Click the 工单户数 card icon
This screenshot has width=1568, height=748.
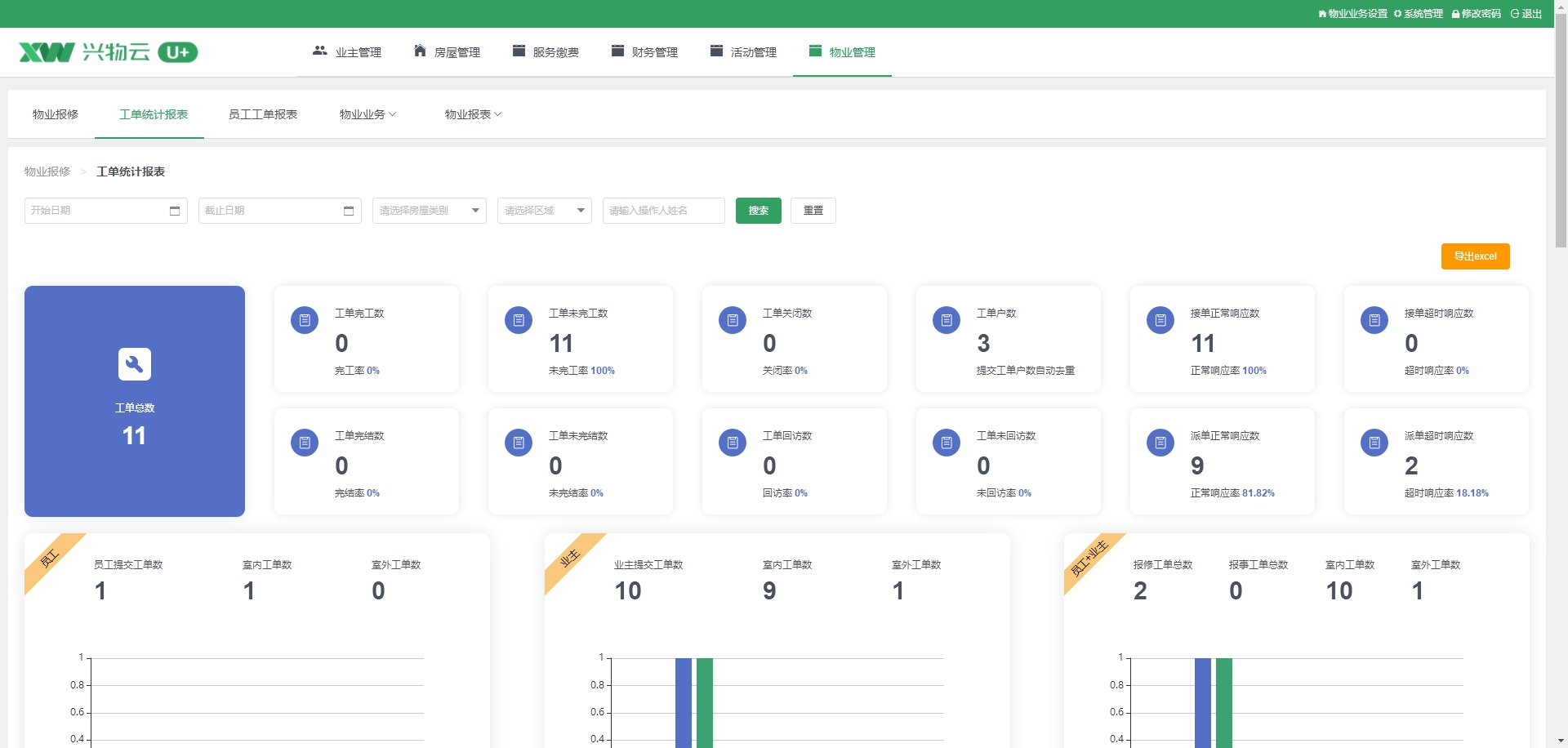pyautogui.click(x=947, y=320)
